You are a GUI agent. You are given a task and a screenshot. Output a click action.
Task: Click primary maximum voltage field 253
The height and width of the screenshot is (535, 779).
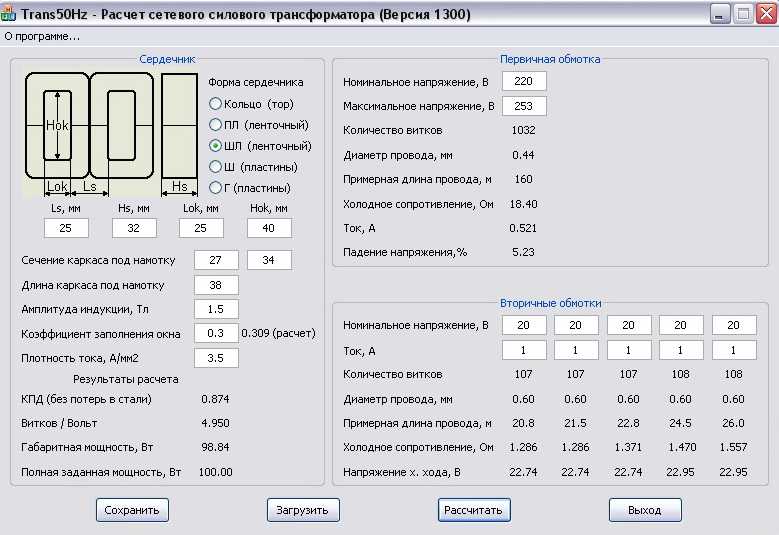(524, 106)
